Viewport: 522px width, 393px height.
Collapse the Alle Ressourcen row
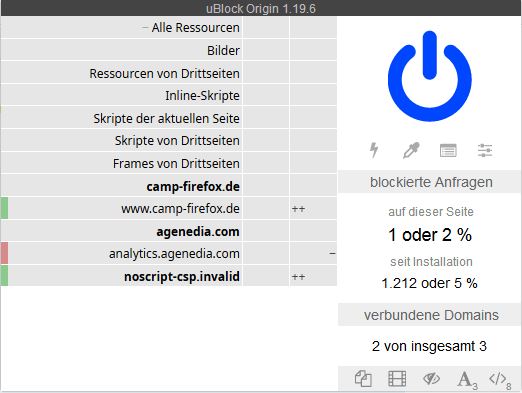122,28
